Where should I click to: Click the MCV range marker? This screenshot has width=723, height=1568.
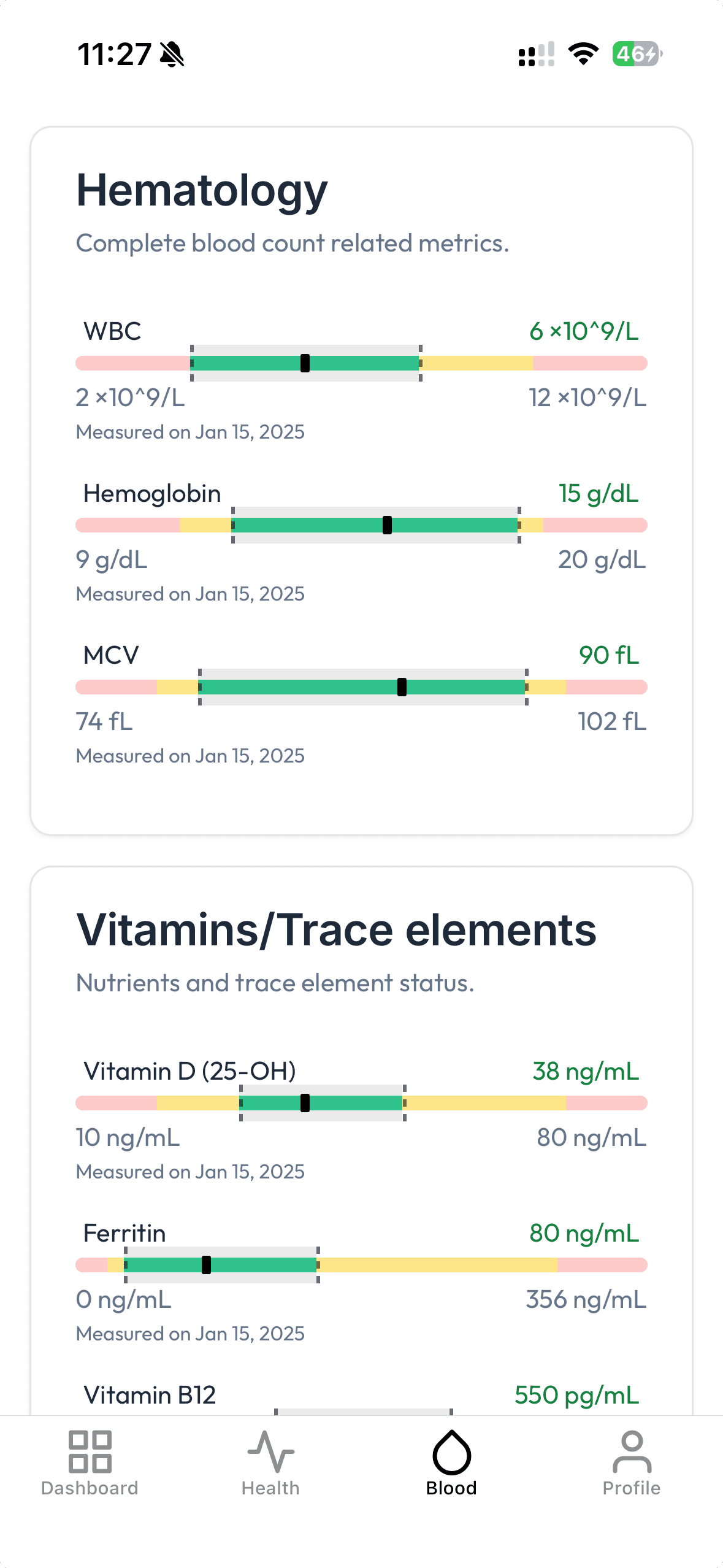point(402,687)
